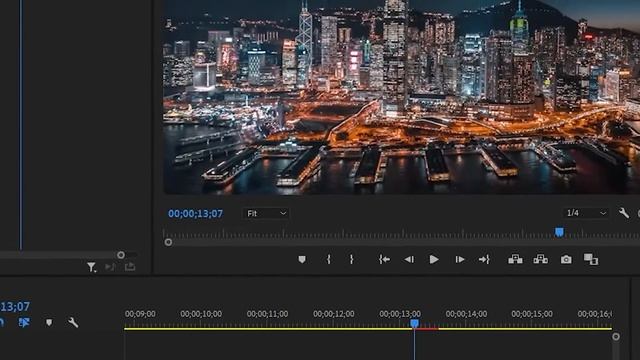The image size is (640, 360).
Task: Click the 00;00;11;00 mark on Timeline ruler
Action: 267,314
